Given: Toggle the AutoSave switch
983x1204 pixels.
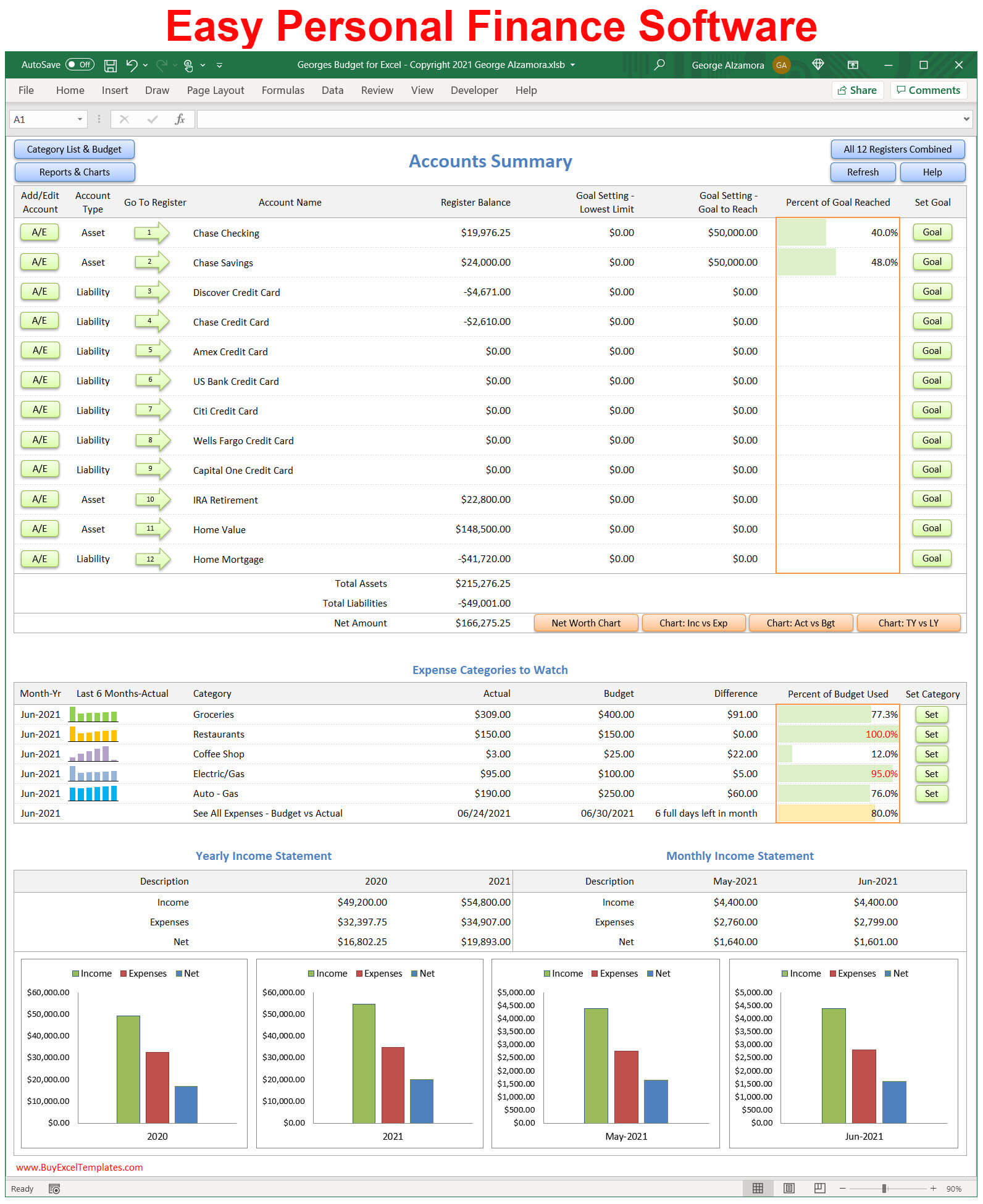Looking at the screenshot, I should point(80,65).
